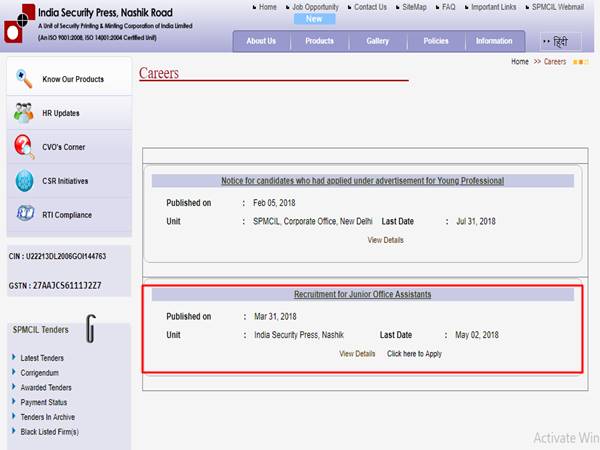600x450 pixels.
Task: Click the Feb 05, 2018 published date
Action: [x=274, y=203]
